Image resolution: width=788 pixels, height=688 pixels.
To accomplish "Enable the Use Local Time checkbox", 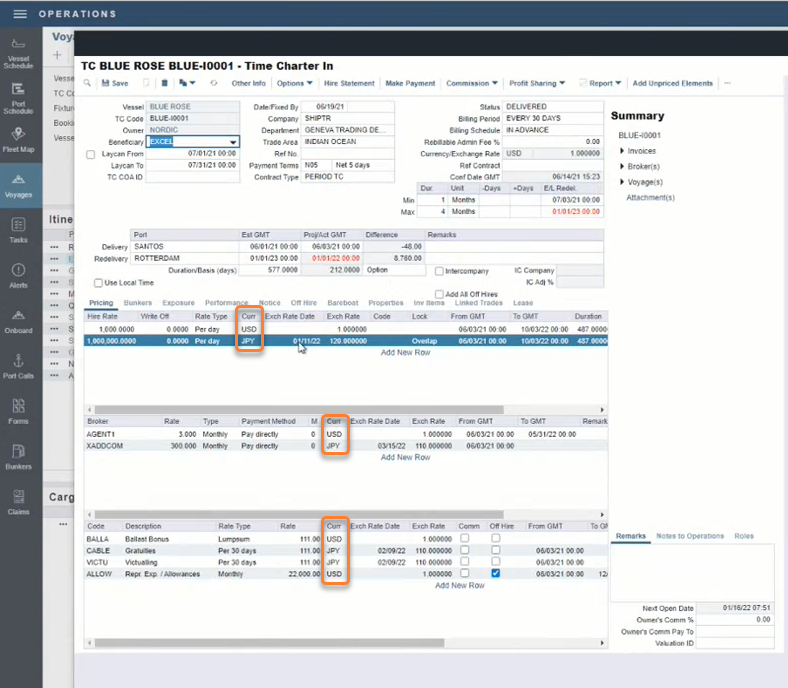I will pyautogui.click(x=96, y=283).
